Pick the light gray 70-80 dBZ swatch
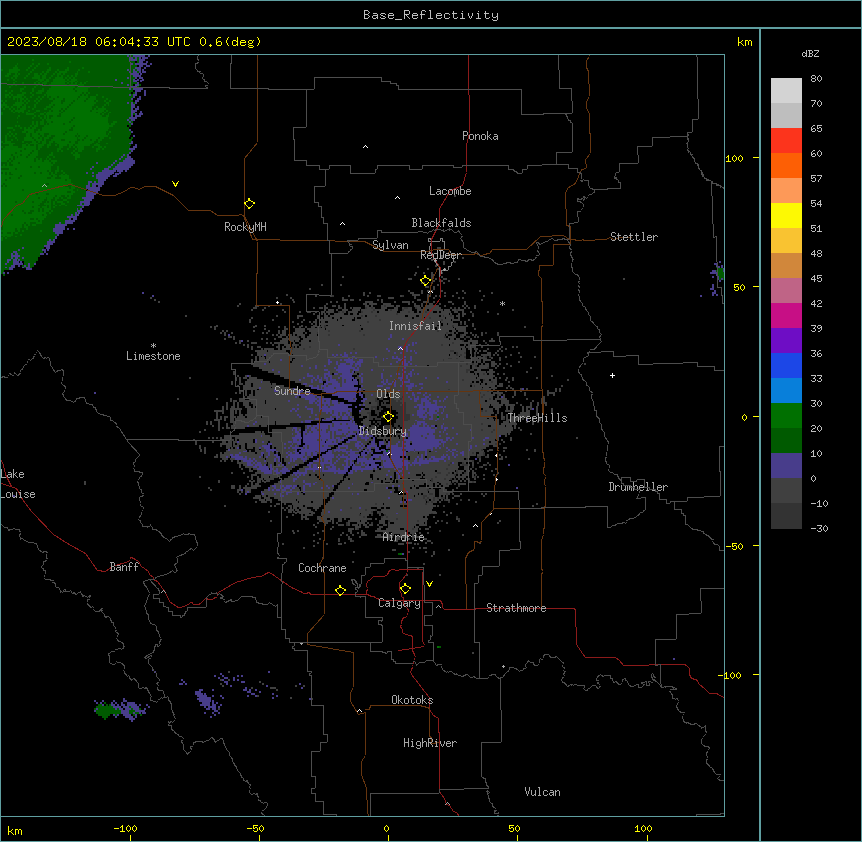Screen dimensions: 862x842 786,91
